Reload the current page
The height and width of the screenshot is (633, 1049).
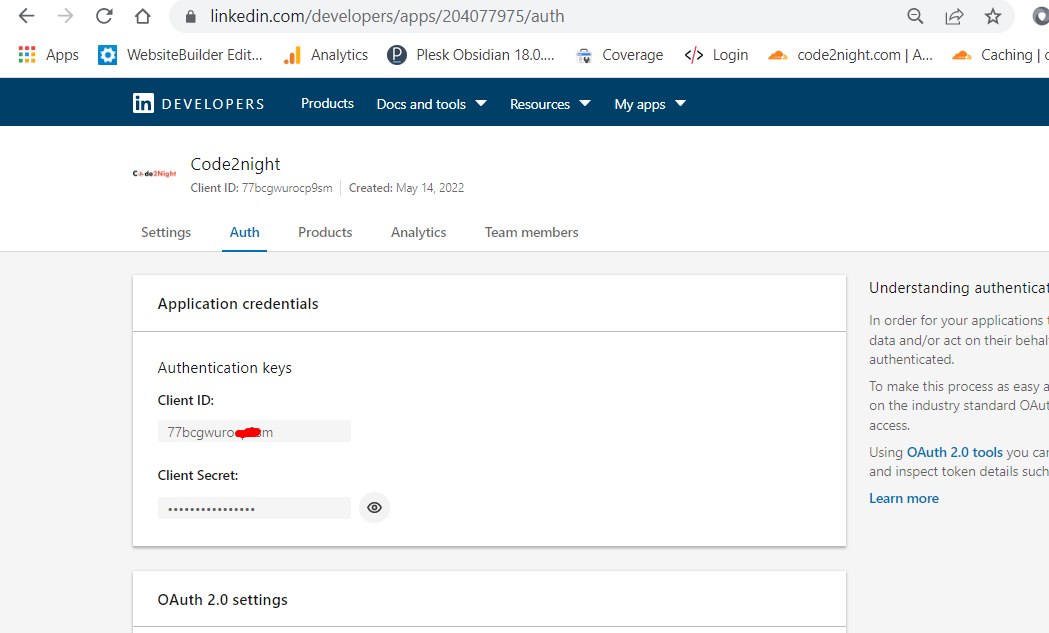(x=104, y=16)
